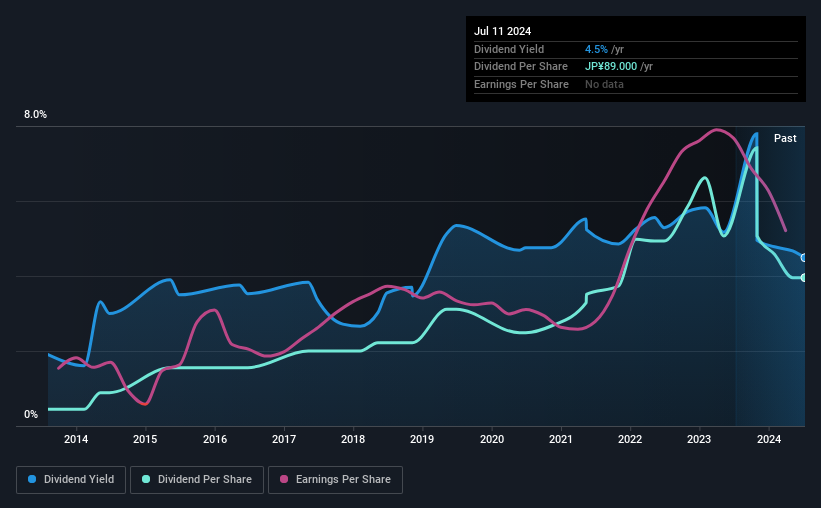Click the 2022 x-axis label
This screenshot has height=508, width=821.
tap(630, 439)
